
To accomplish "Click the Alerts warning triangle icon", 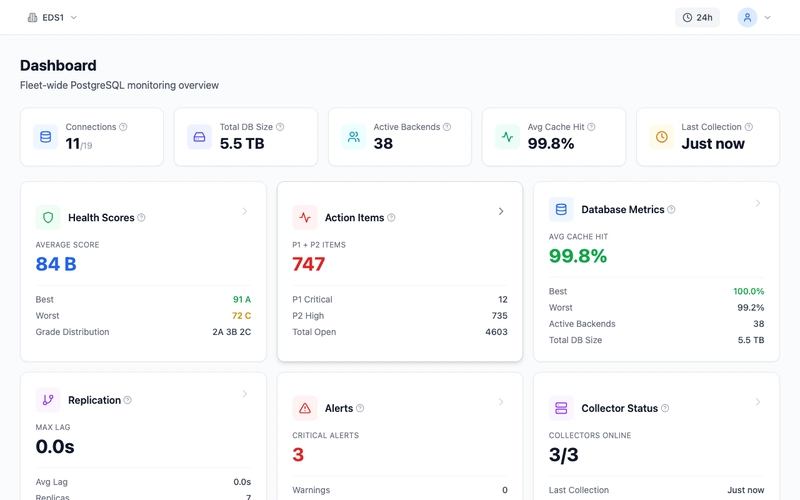I will 305,408.
